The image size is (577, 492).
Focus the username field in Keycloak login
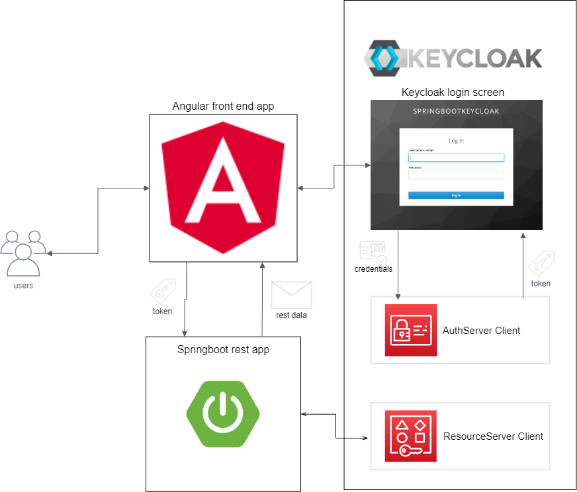[x=456, y=157]
